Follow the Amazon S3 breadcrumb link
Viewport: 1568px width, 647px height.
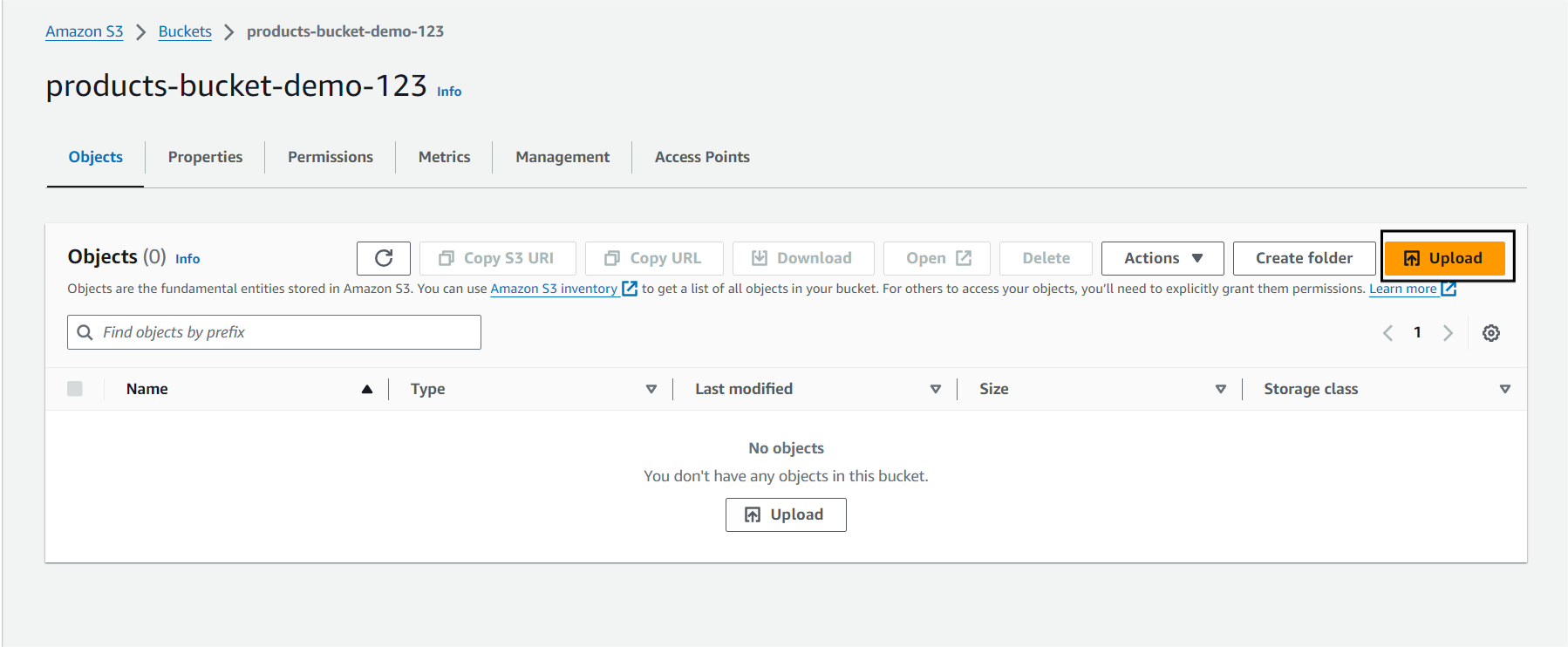85,31
